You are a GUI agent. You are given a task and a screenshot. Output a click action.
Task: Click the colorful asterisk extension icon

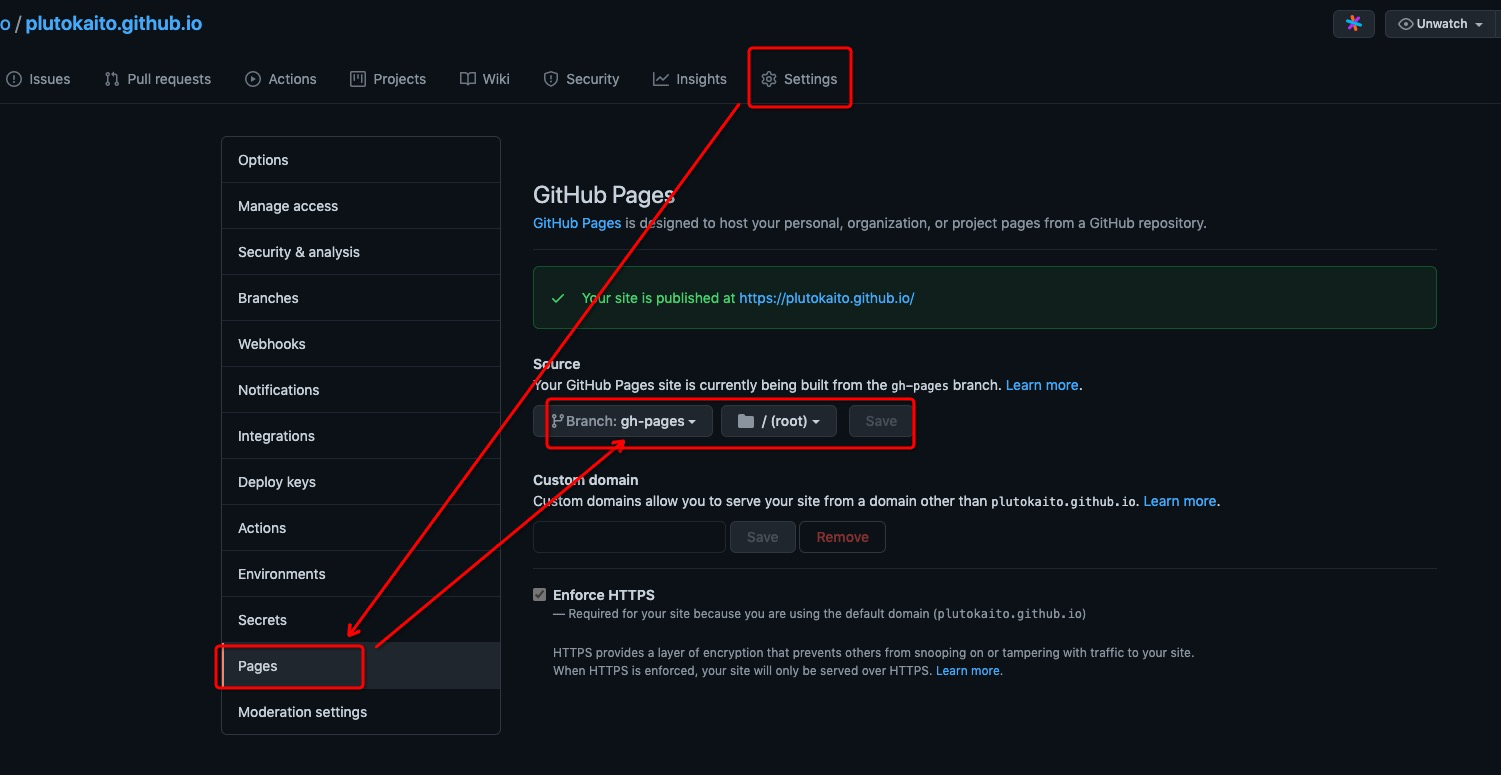[1354, 24]
